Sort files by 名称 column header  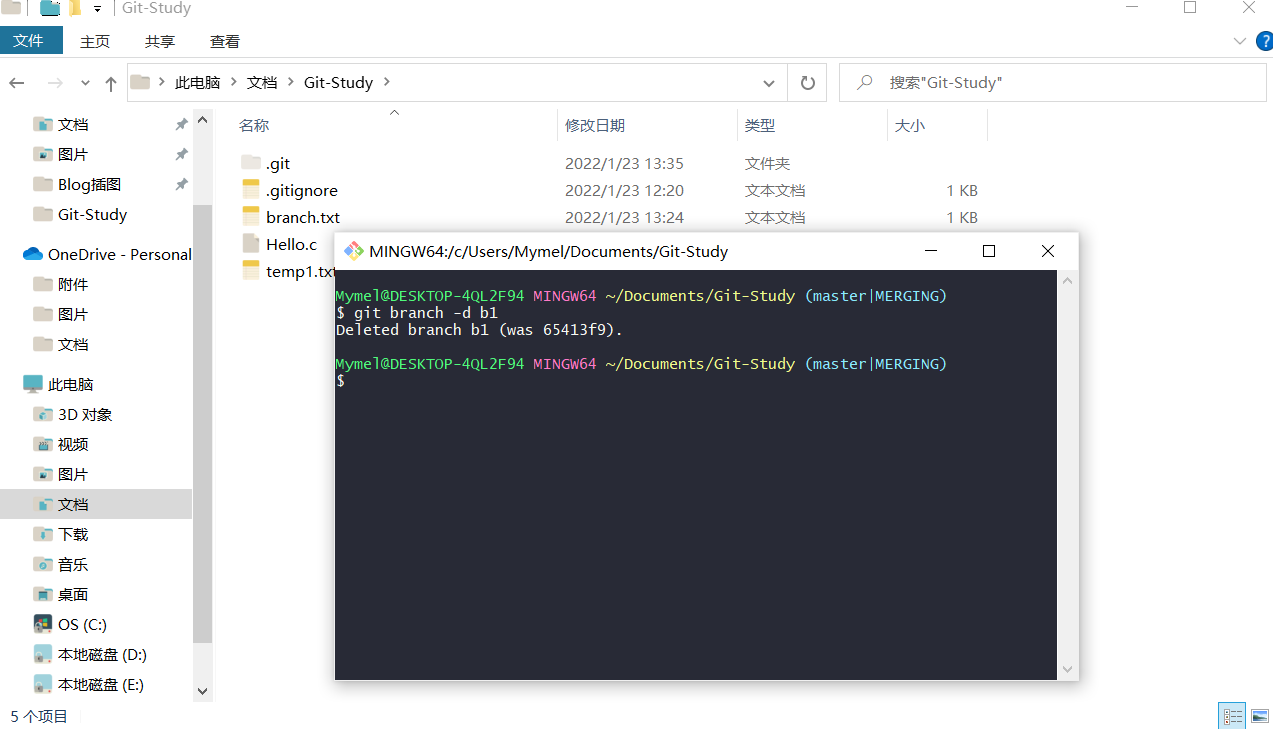click(254, 125)
